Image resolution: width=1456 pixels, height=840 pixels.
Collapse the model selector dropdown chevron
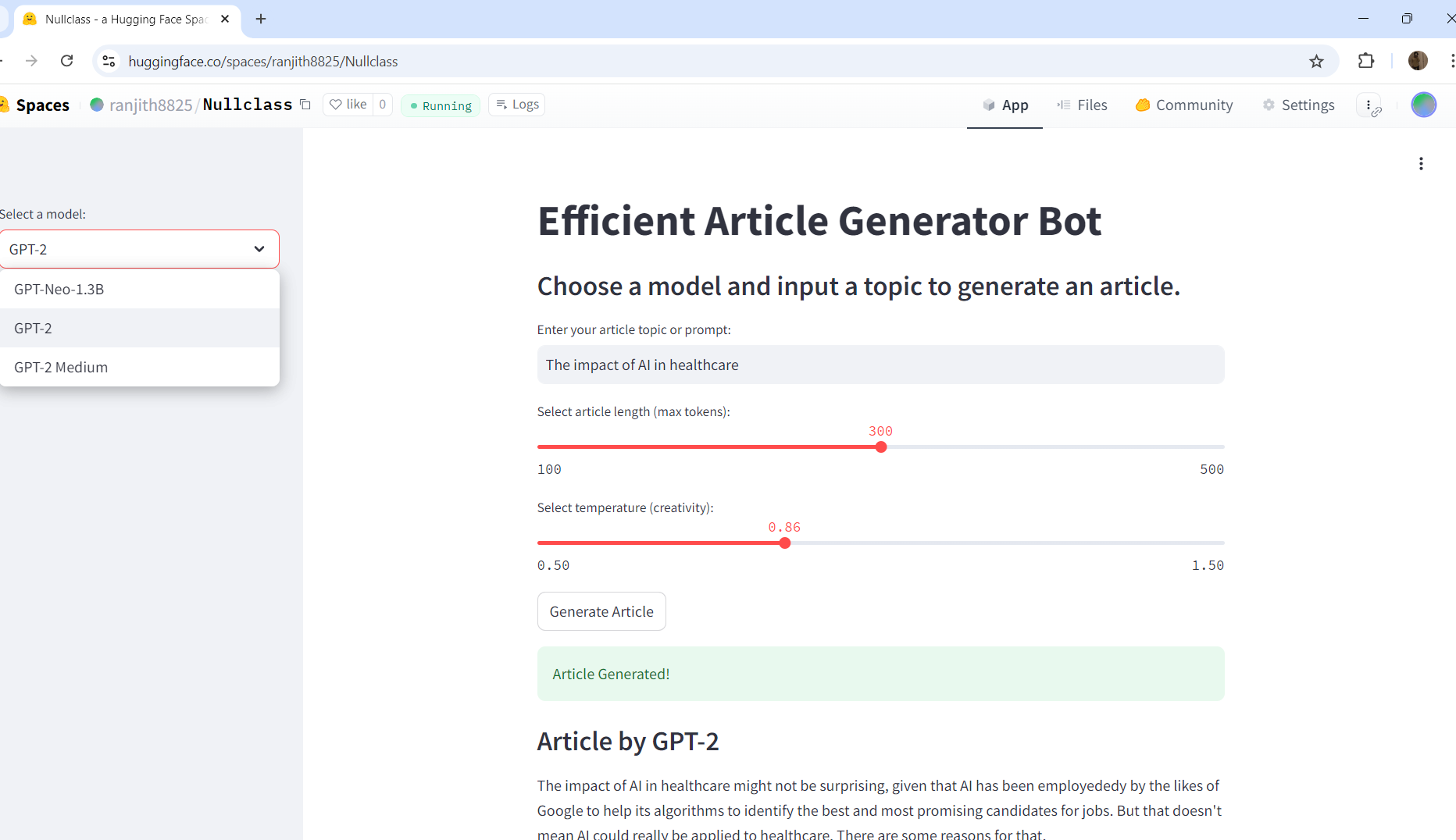point(259,249)
